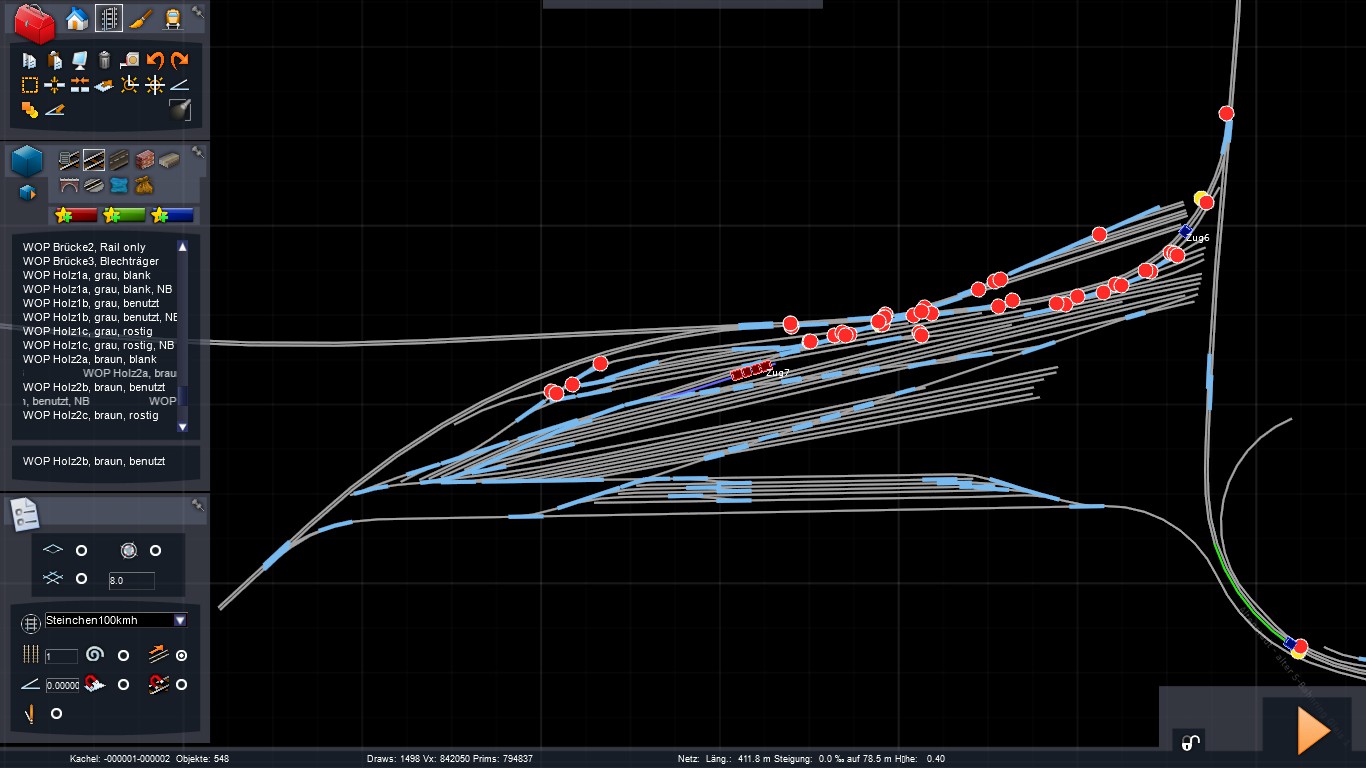The height and width of the screenshot is (768, 1366).
Task: Choose the paintbrush surface editor
Action: (141, 19)
